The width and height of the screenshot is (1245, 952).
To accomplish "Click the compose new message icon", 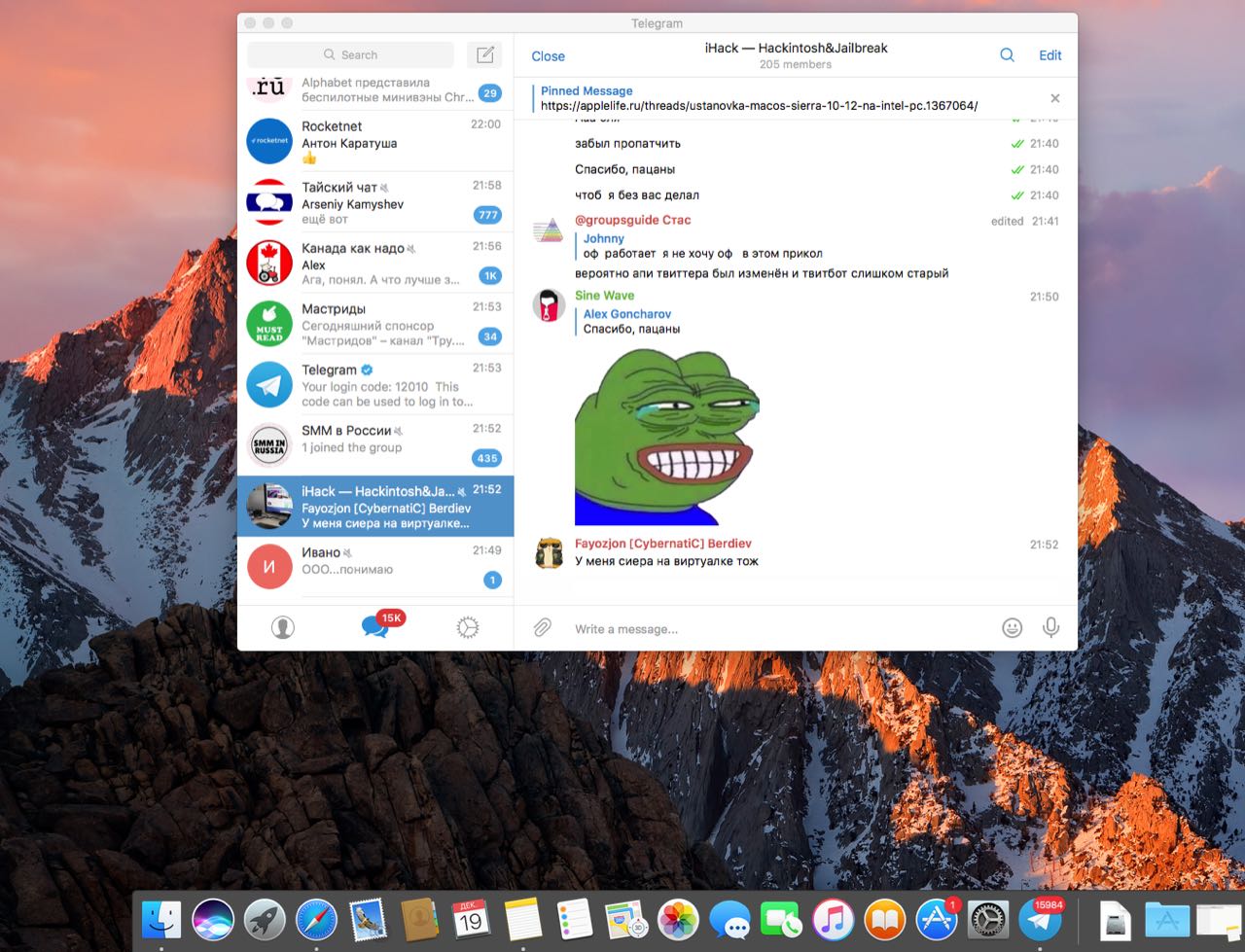I will point(485,54).
